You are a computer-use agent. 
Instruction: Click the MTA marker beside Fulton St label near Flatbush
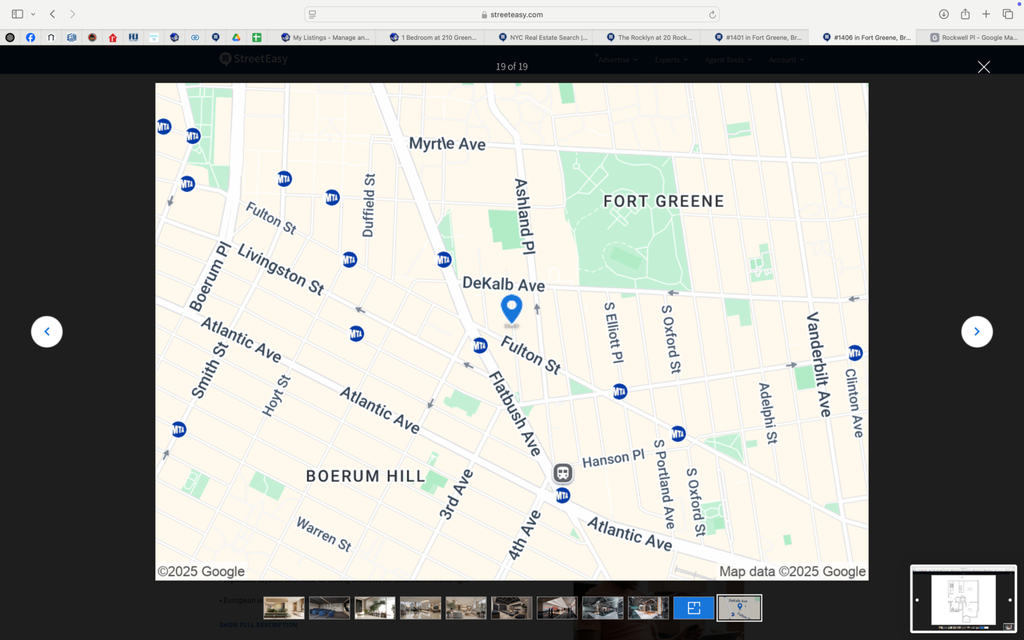pyautogui.click(x=480, y=345)
